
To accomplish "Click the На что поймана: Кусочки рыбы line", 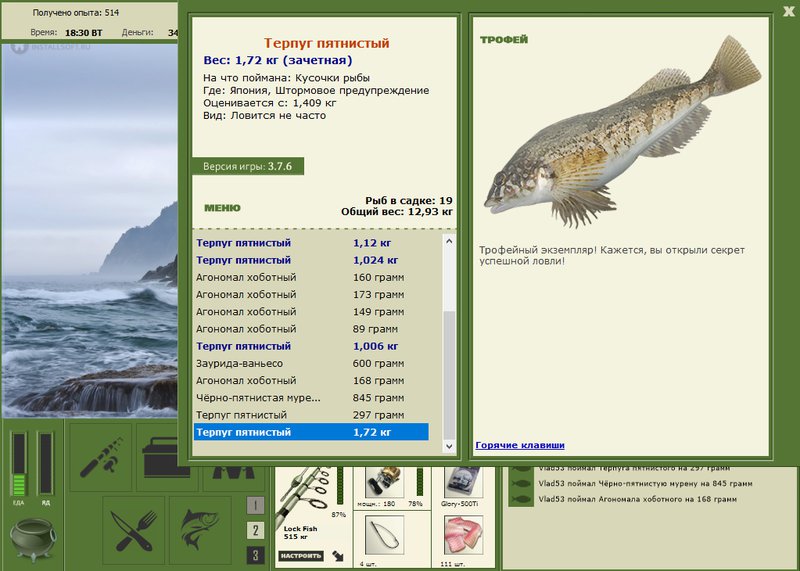I will coord(286,78).
